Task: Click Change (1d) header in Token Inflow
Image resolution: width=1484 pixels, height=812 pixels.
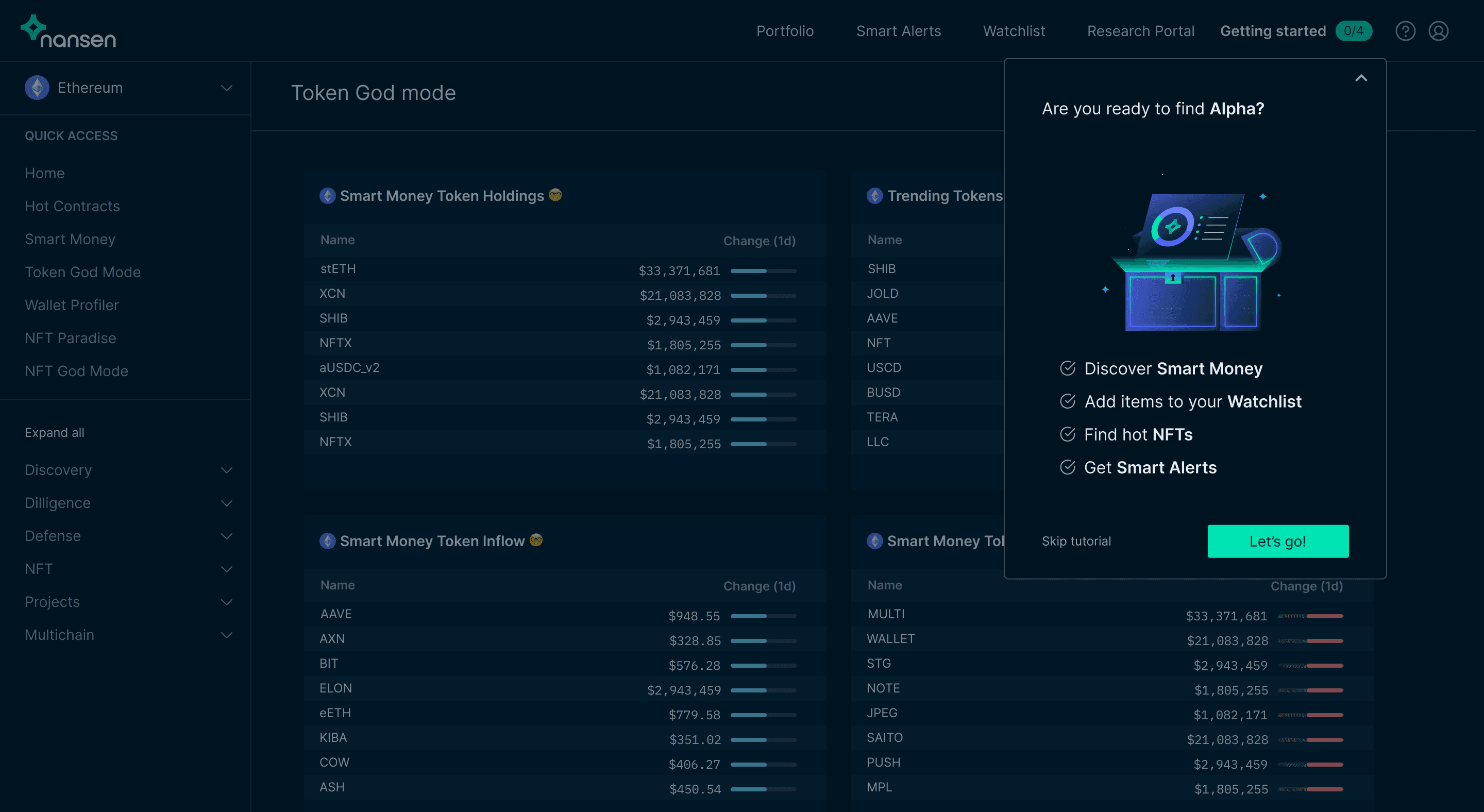Action: 760,586
